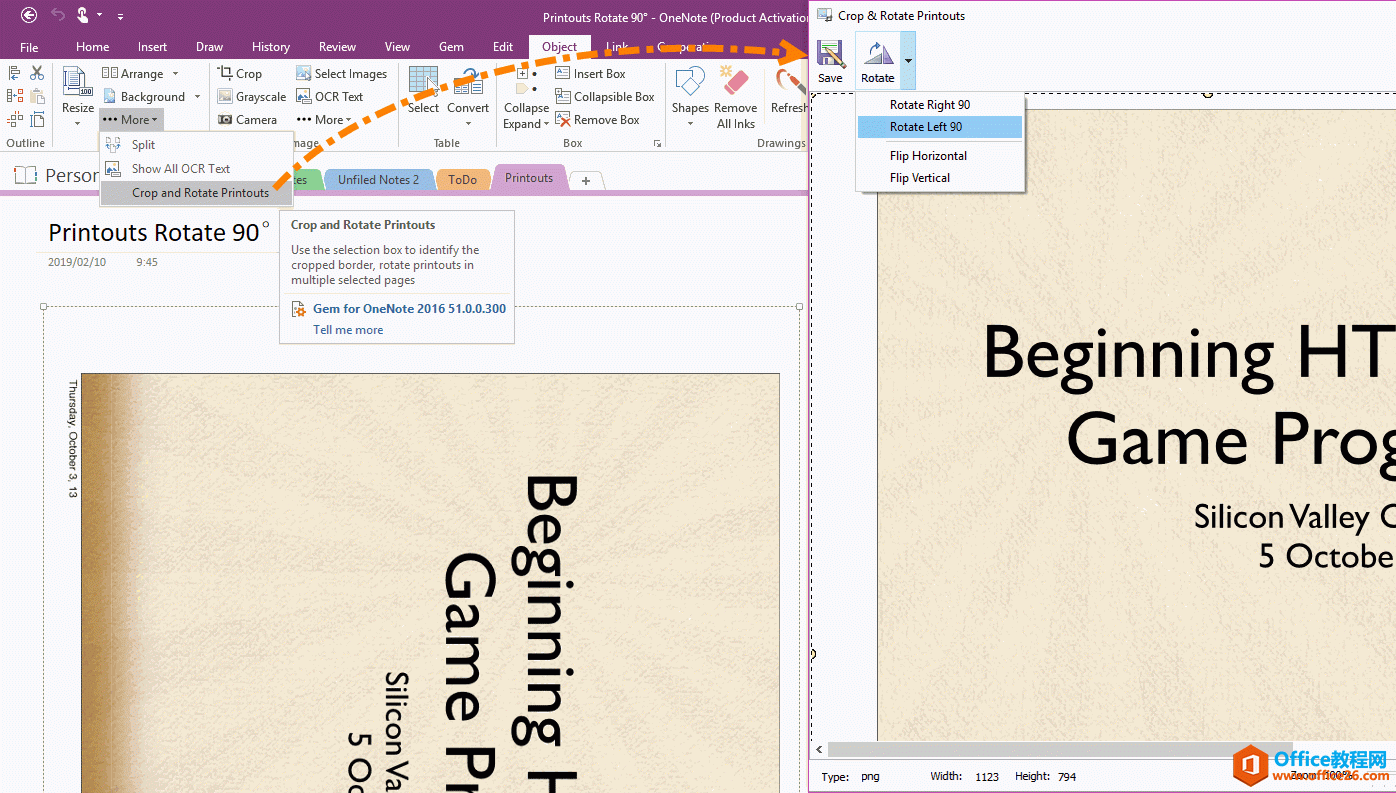Viewport: 1396px width, 793px height.
Task: Select Rotate Left 90
Action: (x=940, y=126)
